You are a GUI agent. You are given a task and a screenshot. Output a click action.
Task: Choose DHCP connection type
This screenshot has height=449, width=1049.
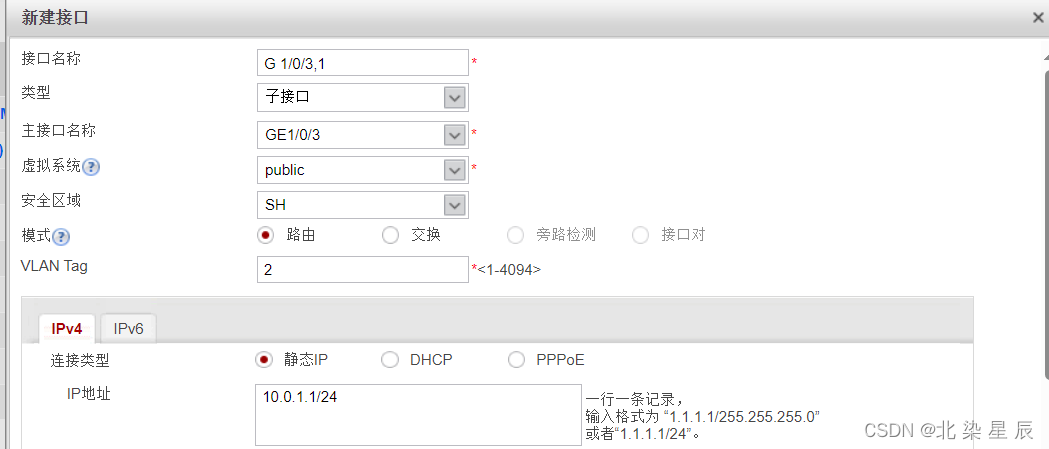pyautogui.click(x=389, y=360)
